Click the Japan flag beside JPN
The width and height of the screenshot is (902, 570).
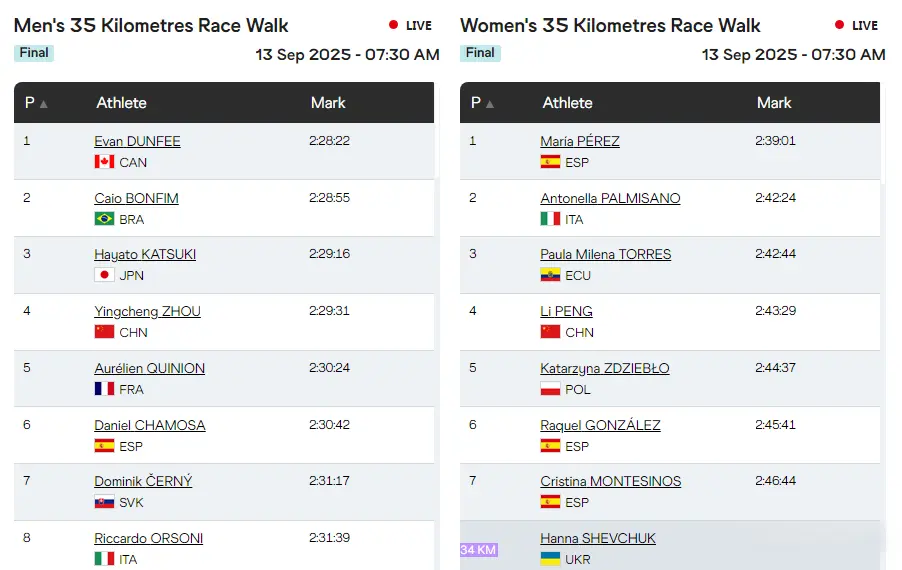(x=104, y=275)
